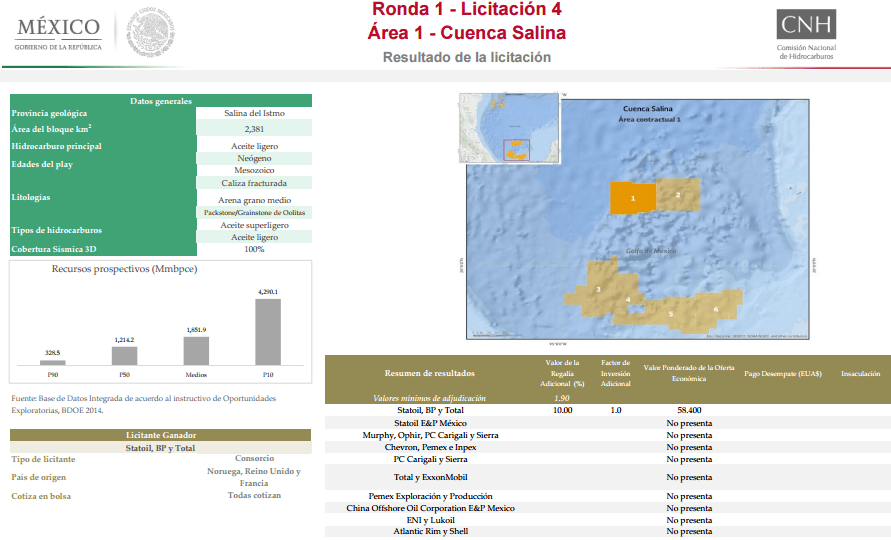Click the 'Pago Desempate (EUA$)' column header
Image resolution: width=891 pixels, height=540 pixels.
(x=783, y=373)
